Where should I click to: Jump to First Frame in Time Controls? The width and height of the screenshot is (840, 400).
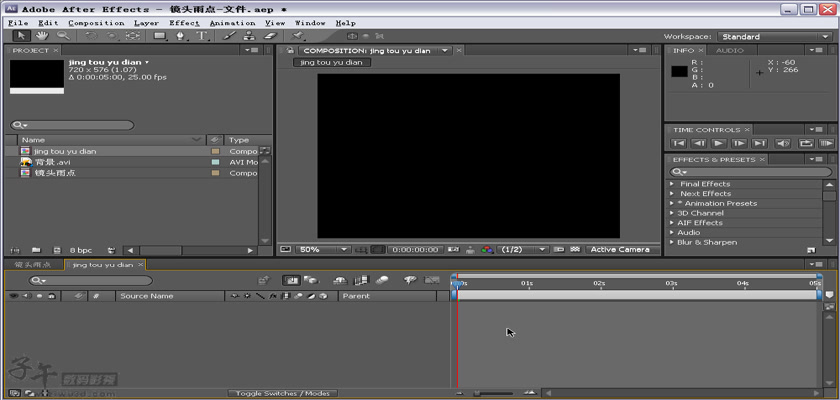(x=678, y=144)
